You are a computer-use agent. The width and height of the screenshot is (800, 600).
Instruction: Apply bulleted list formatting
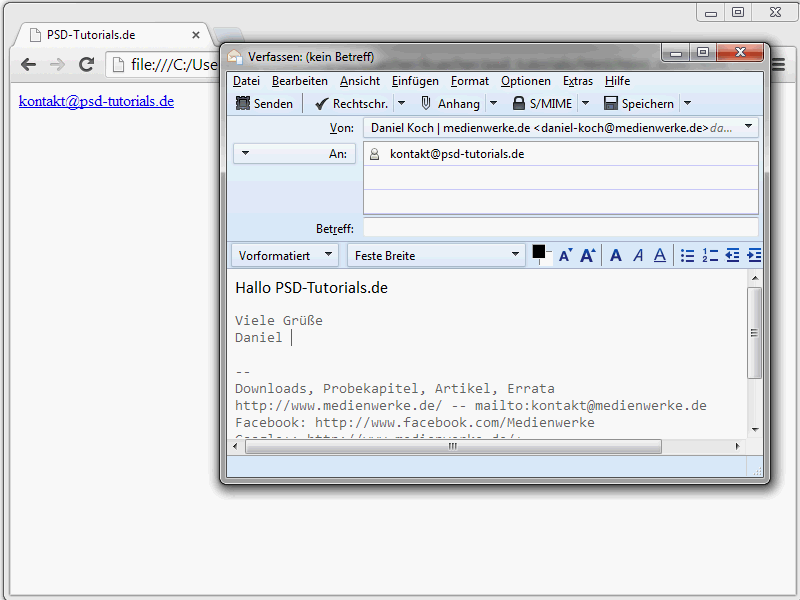[x=687, y=256]
